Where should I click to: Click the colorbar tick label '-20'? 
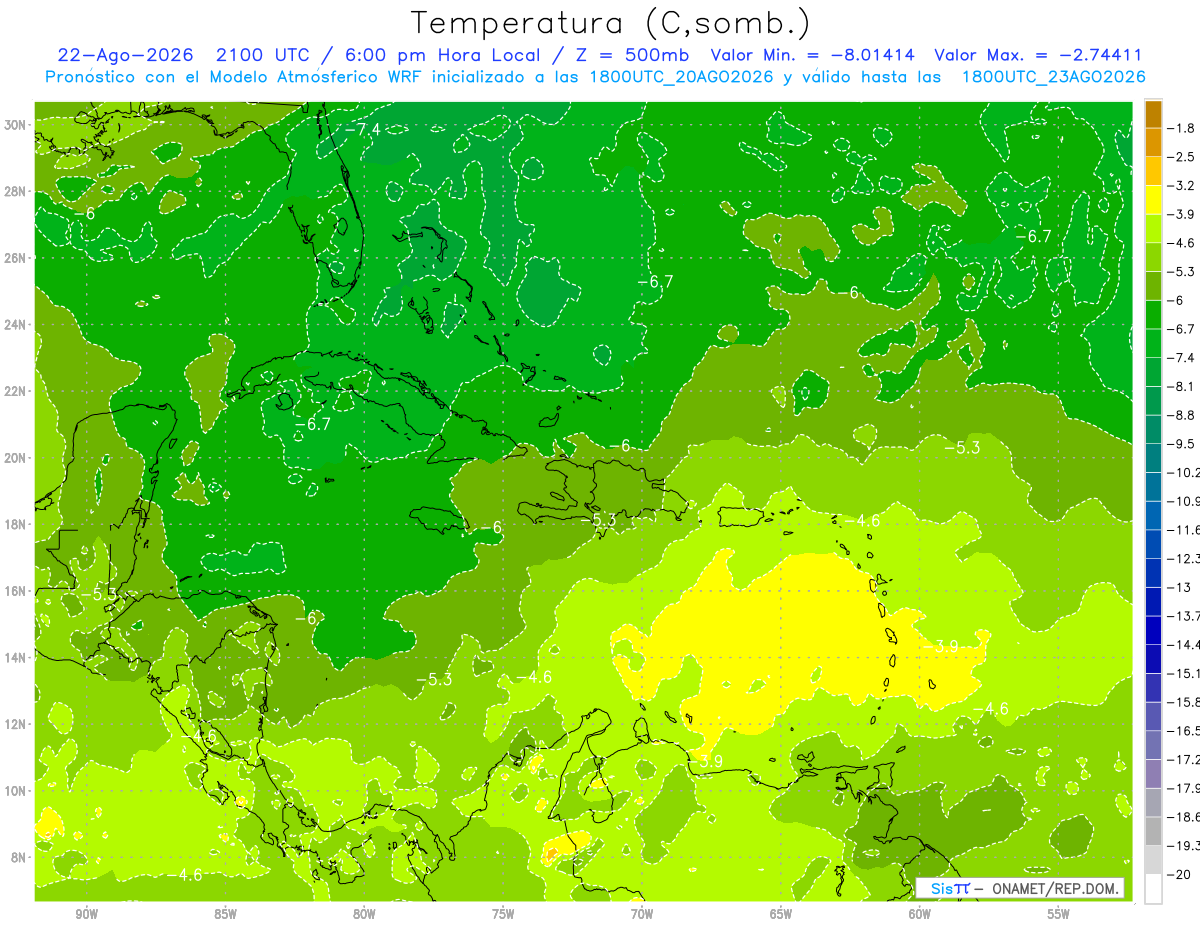[1178, 874]
